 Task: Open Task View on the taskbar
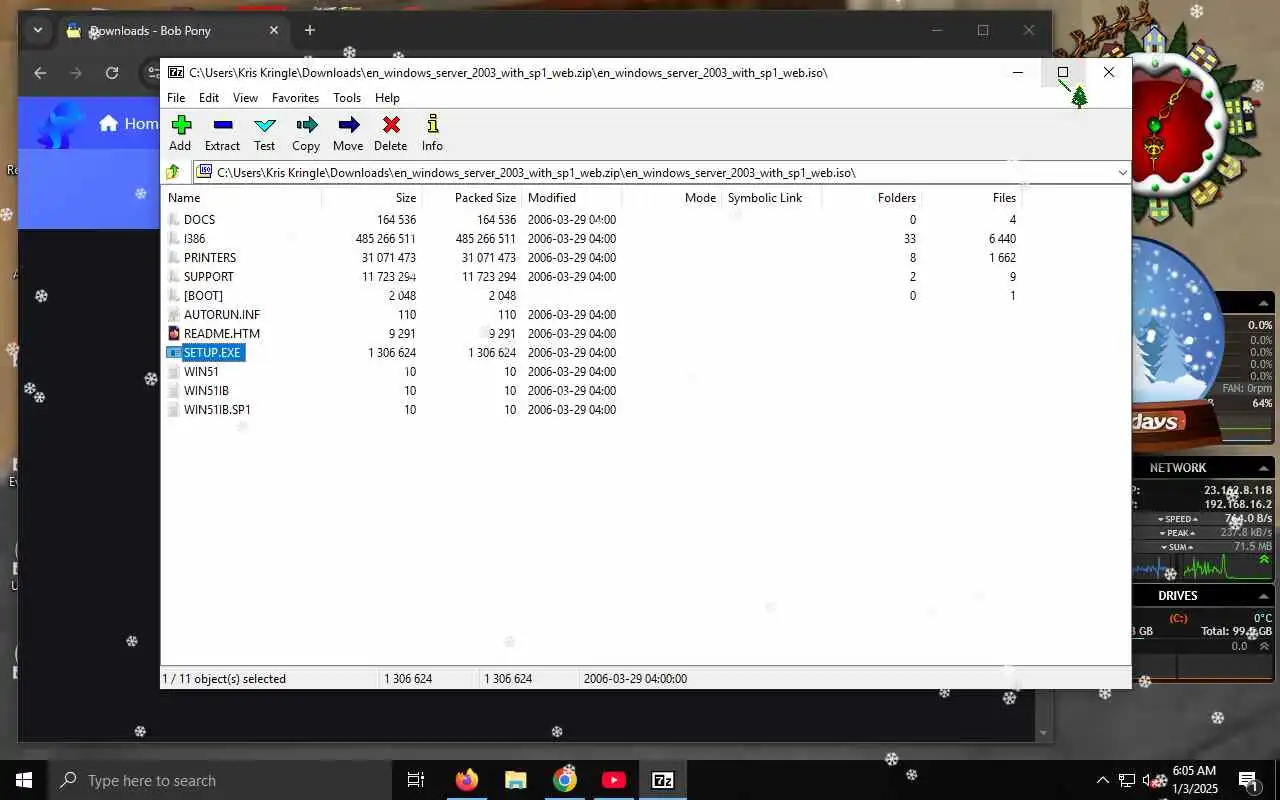pos(416,780)
